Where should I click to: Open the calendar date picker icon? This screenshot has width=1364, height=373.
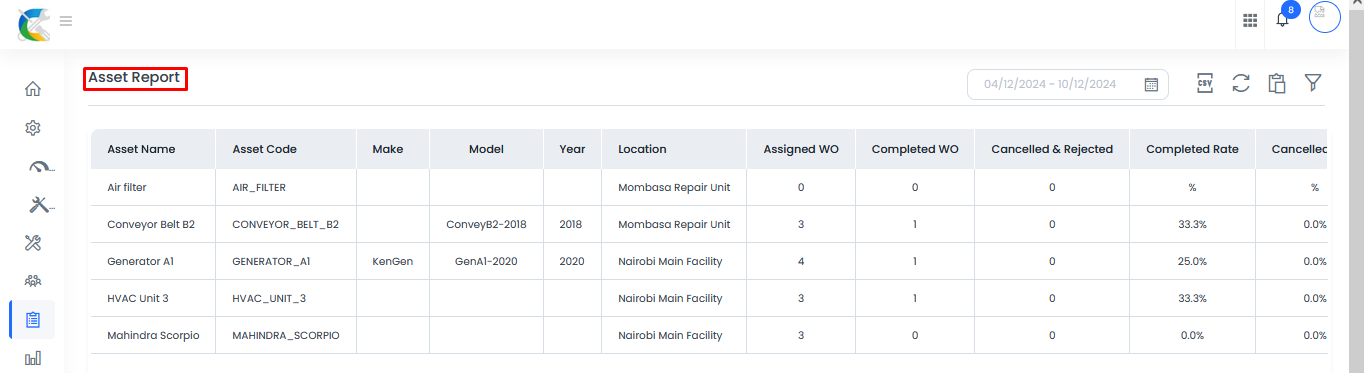click(x=1151, y=85)
